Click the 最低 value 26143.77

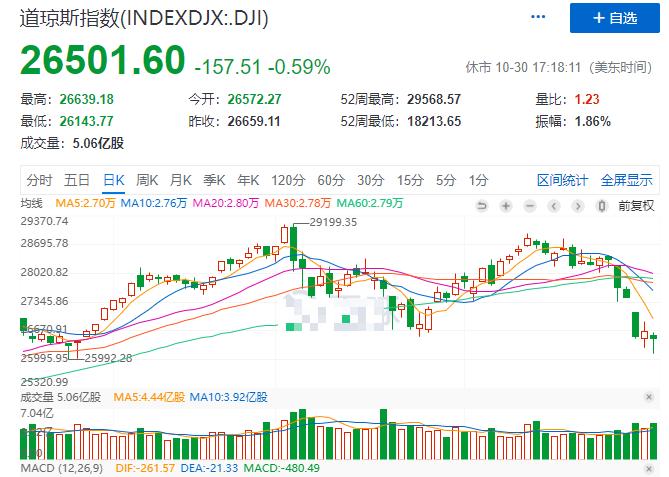point(87,121)
